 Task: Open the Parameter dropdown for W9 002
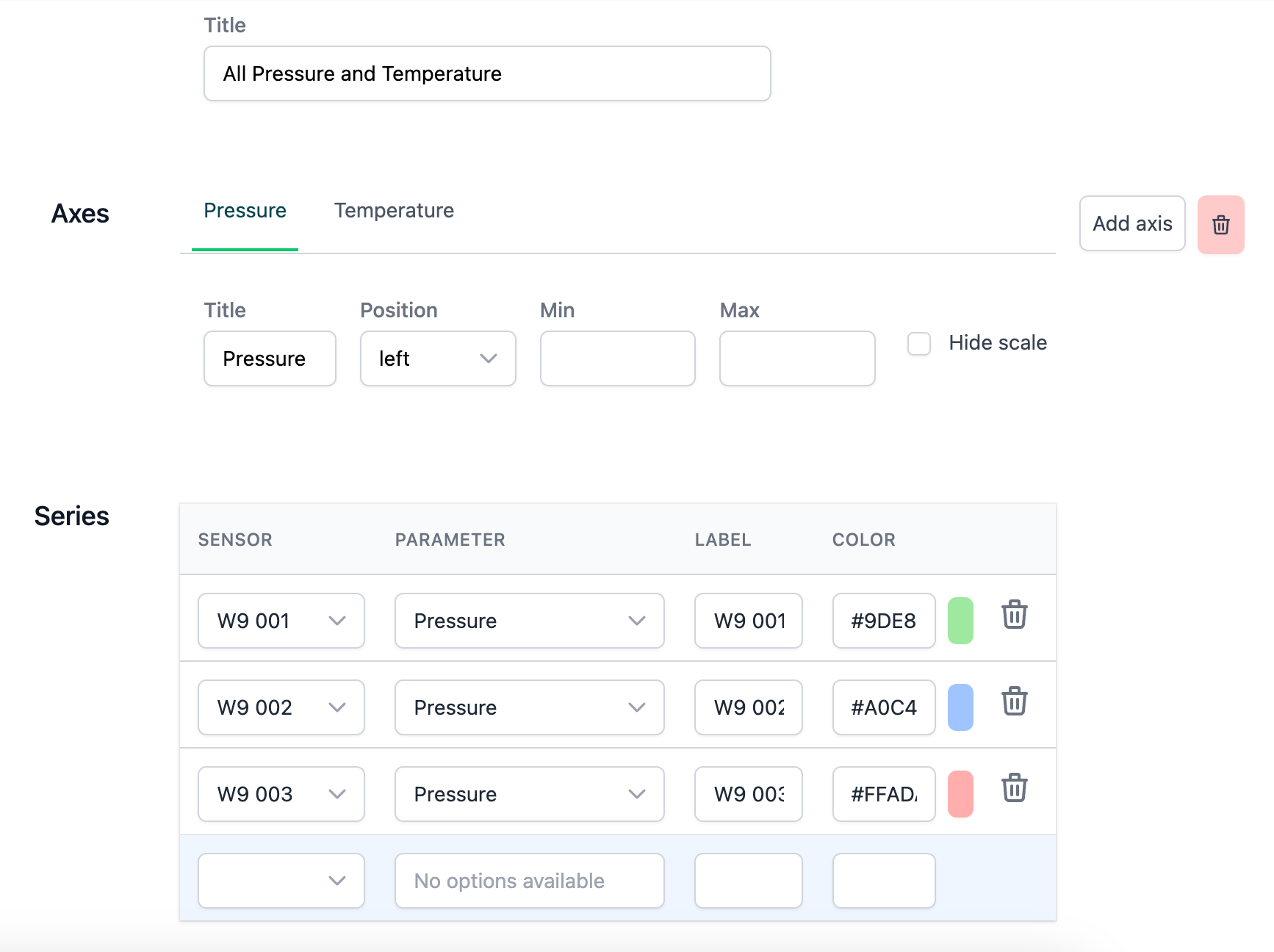pyautogui.click(x=529, y=707)
